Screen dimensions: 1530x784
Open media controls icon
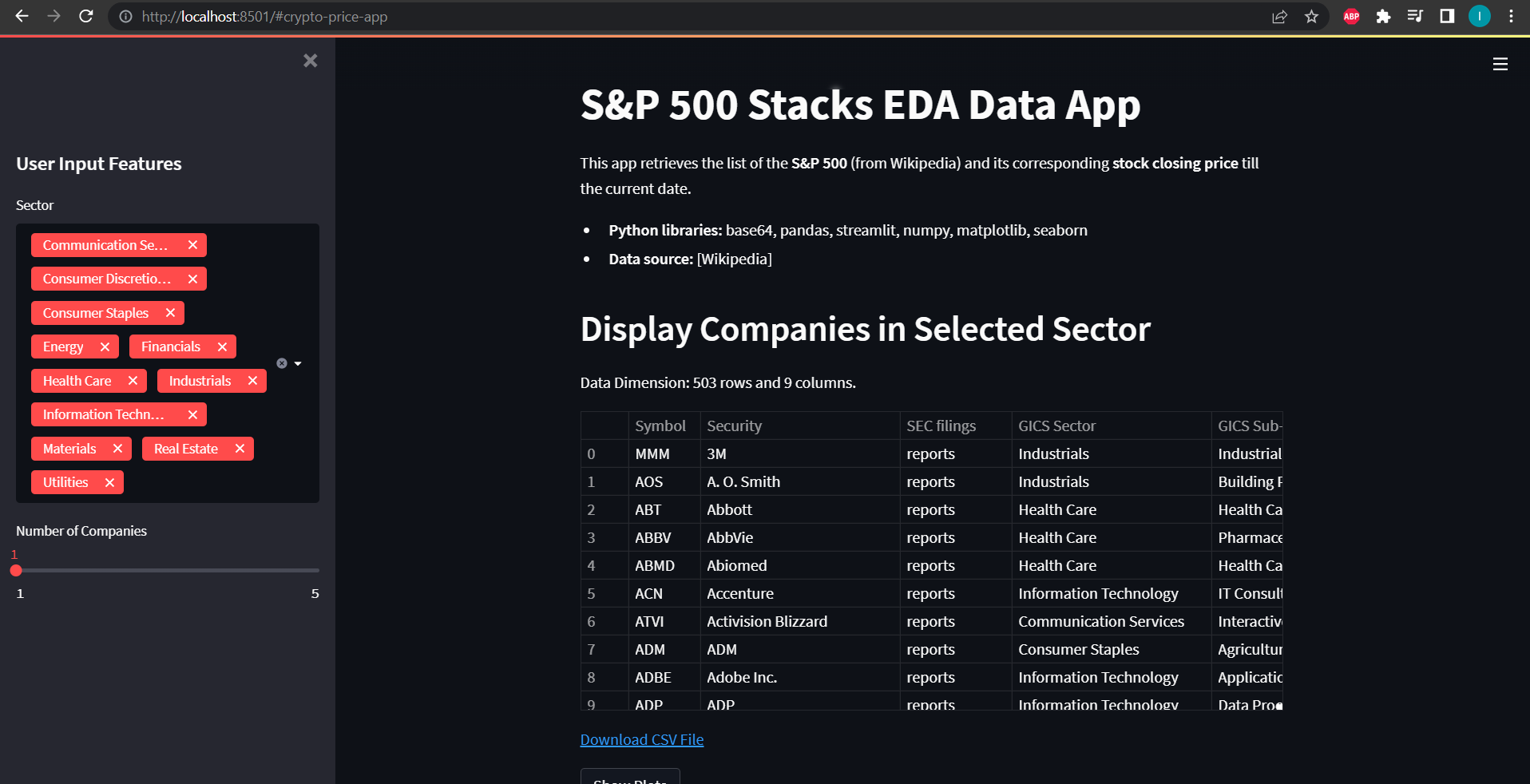pos(1415,16)
